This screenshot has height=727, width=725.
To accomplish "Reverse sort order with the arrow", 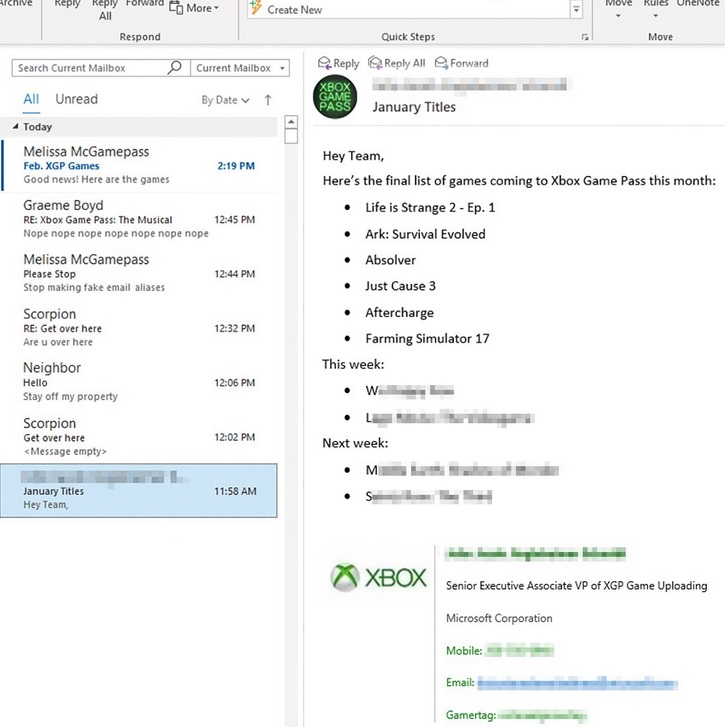I will [267, 100].
